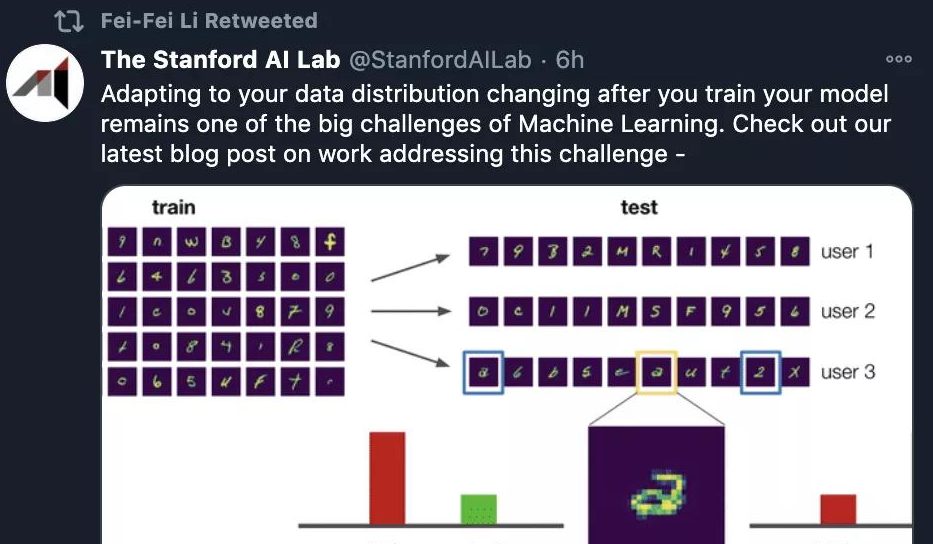
Task: Click "The Stanford AI Lab" display name
Action: tap(220, 60)
